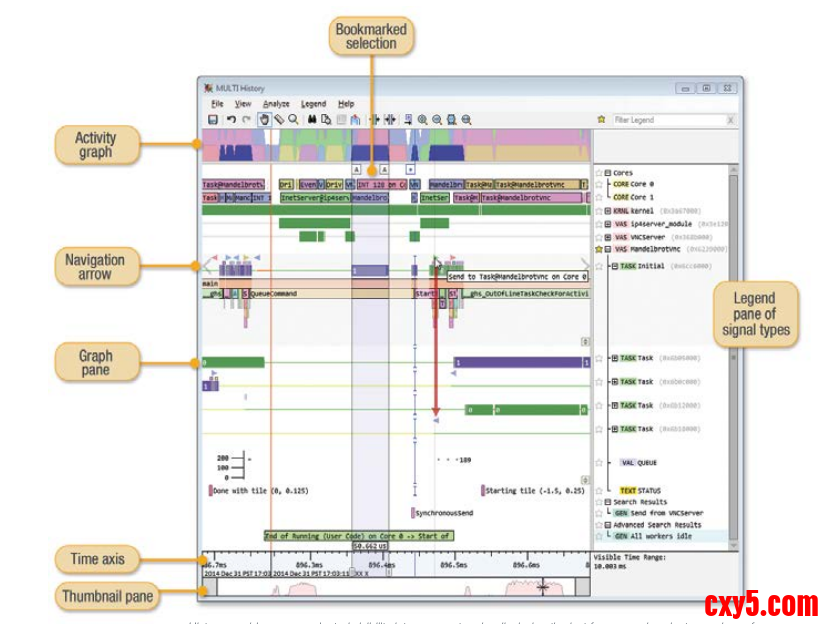The width and height of the screenshot is (823, 624).
Task: Open the File menu
Action: pos(217,104)
